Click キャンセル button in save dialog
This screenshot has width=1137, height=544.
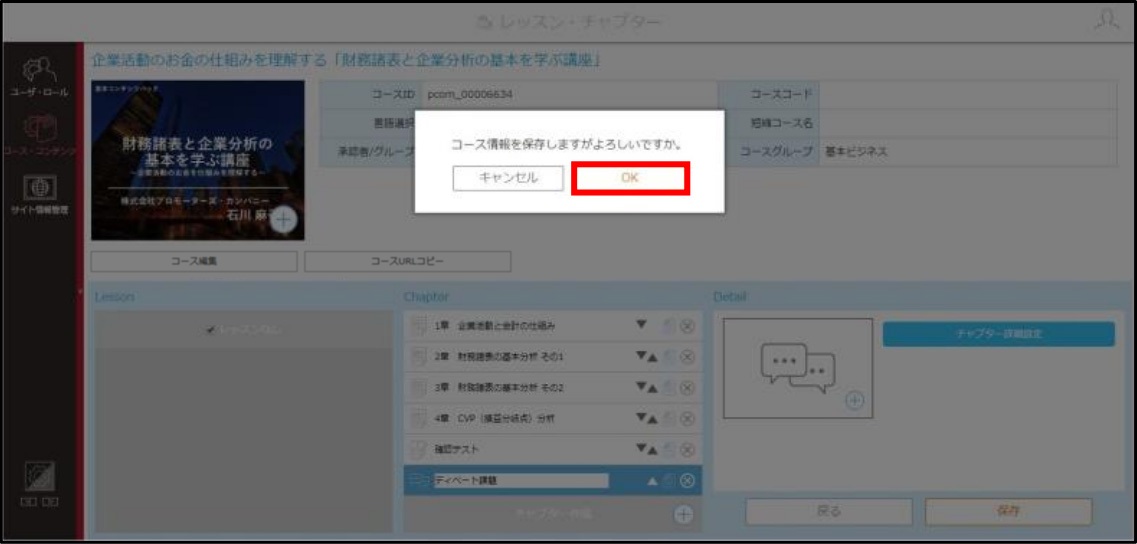coord(508,178)
